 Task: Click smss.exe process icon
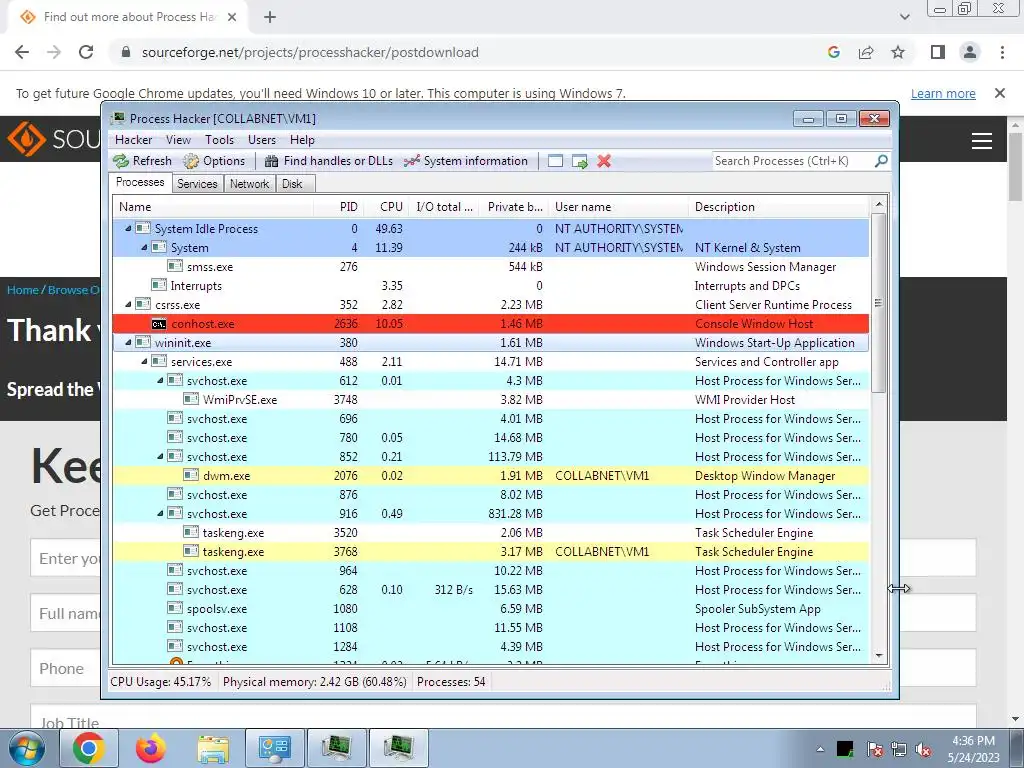click(175, 266)
